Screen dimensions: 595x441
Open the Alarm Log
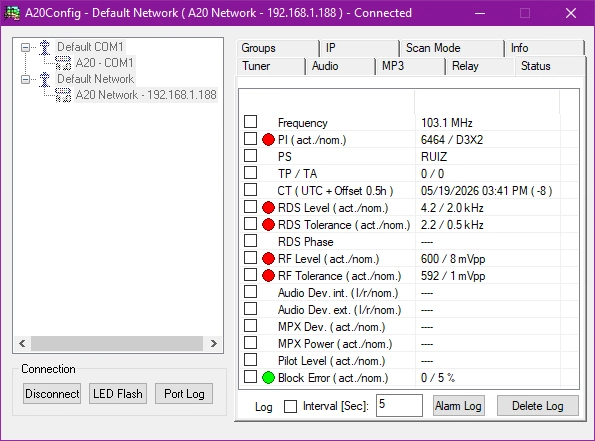coord(458,406)
